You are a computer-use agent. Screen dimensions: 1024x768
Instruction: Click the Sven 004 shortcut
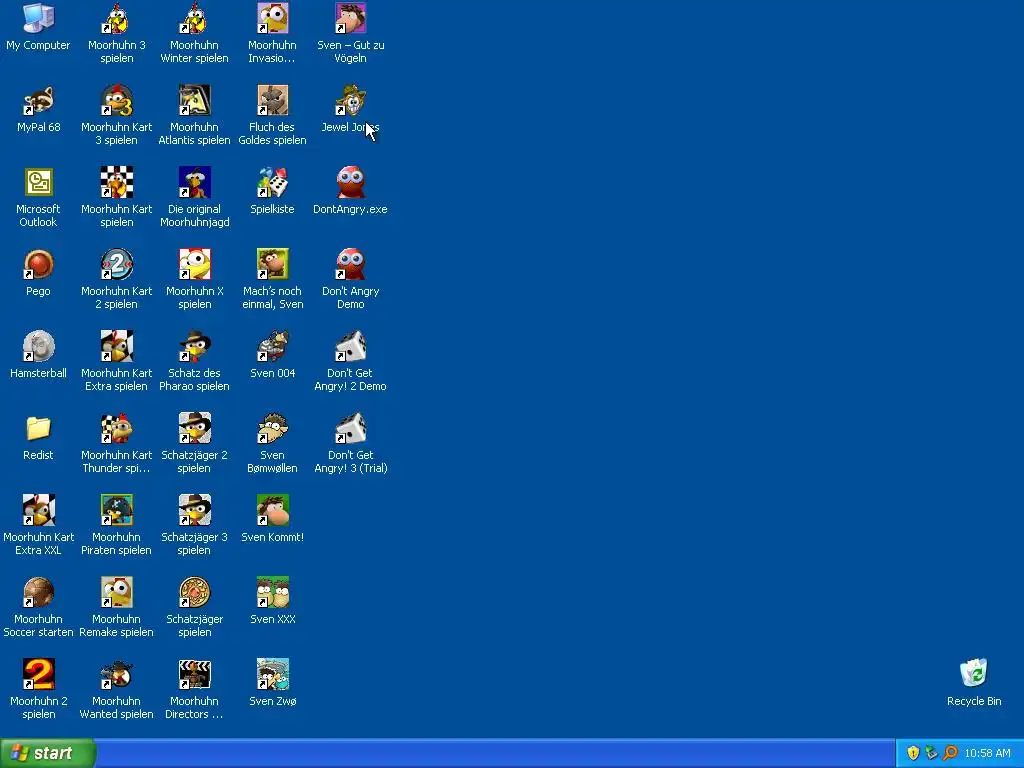[272, 346]
